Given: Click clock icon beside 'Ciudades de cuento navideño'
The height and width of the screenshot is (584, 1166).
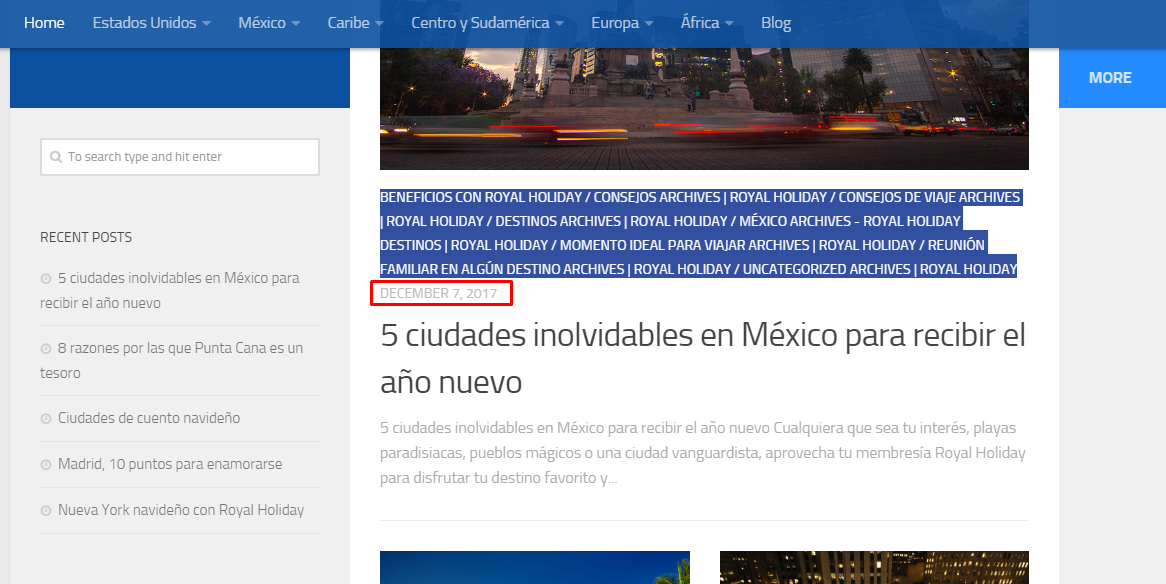Looking at the screenshot, I should [x=46, y=418].
